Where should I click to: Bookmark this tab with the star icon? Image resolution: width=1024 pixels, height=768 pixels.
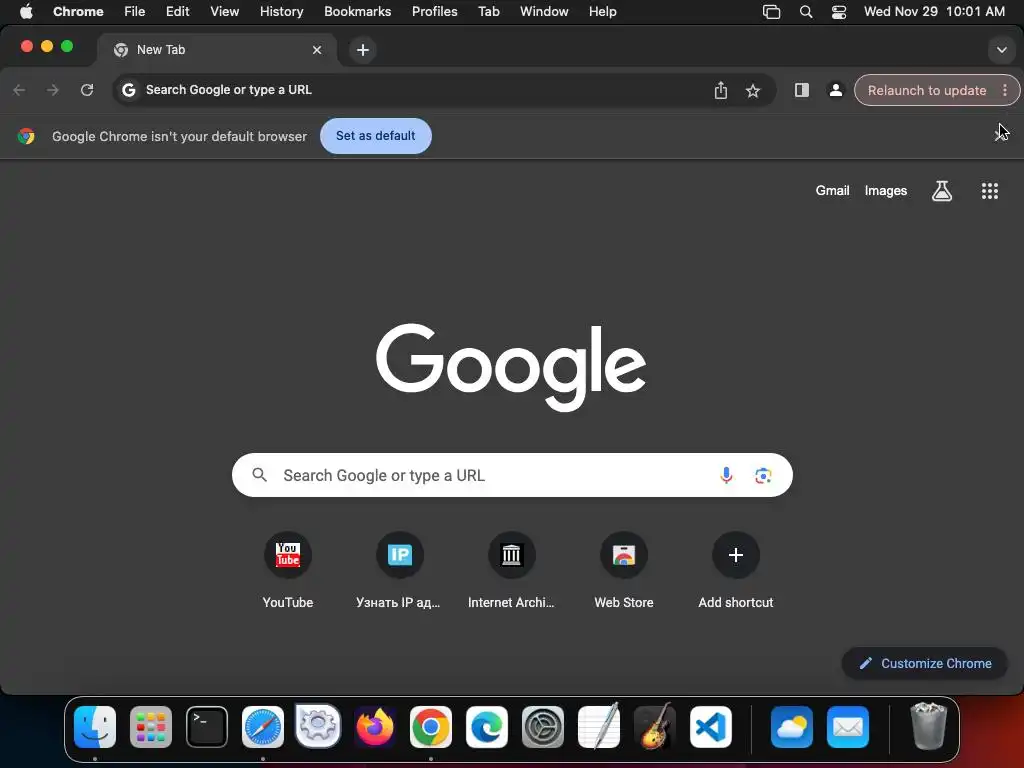[x=753, y=90]
